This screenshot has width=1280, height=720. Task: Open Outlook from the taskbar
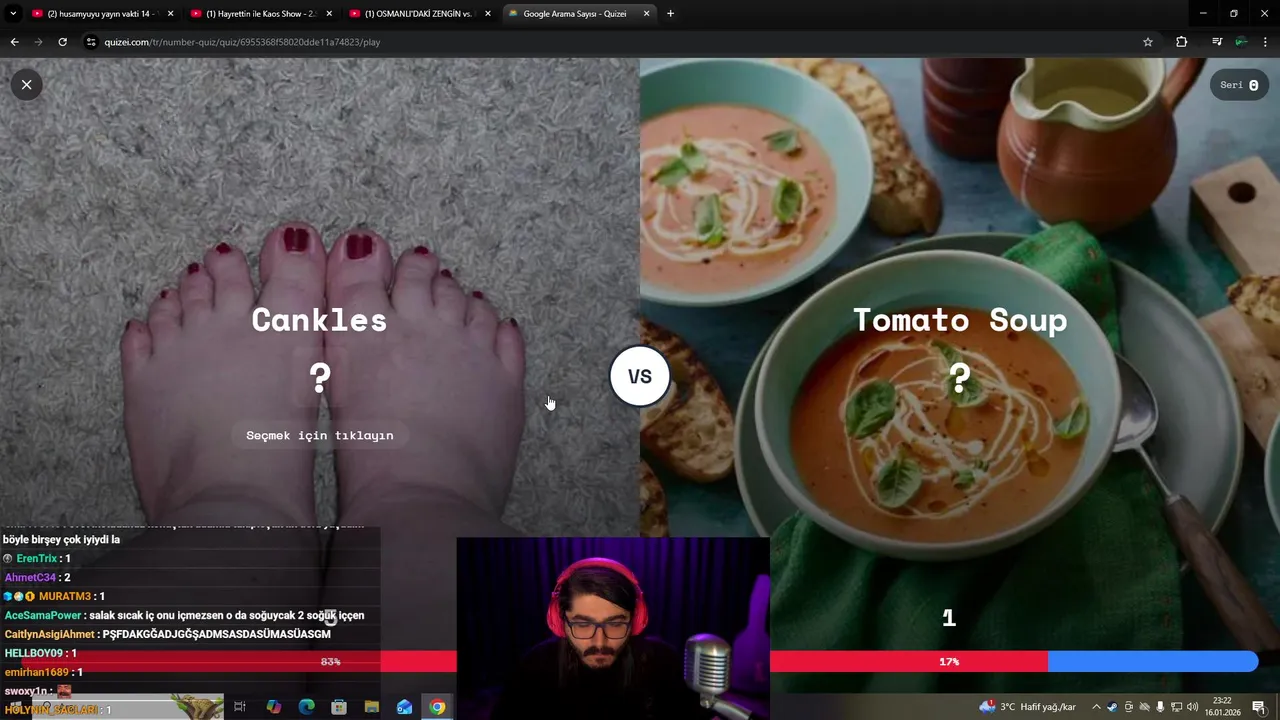[404, 707]
